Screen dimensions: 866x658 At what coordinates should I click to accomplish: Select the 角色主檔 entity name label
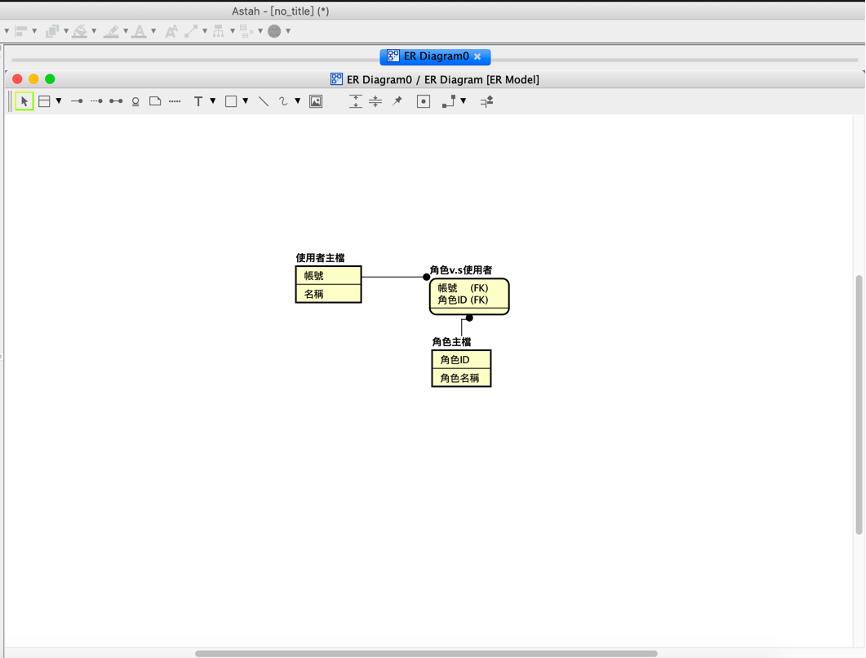click(x=452, y=342)
